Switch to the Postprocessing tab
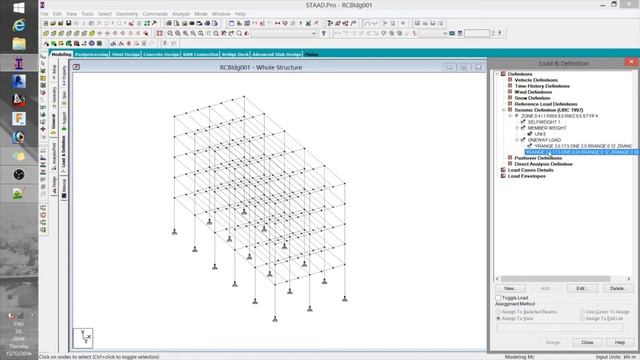This screenshot has width=640, height=360. pyautogui.click(x=91, y=54)
